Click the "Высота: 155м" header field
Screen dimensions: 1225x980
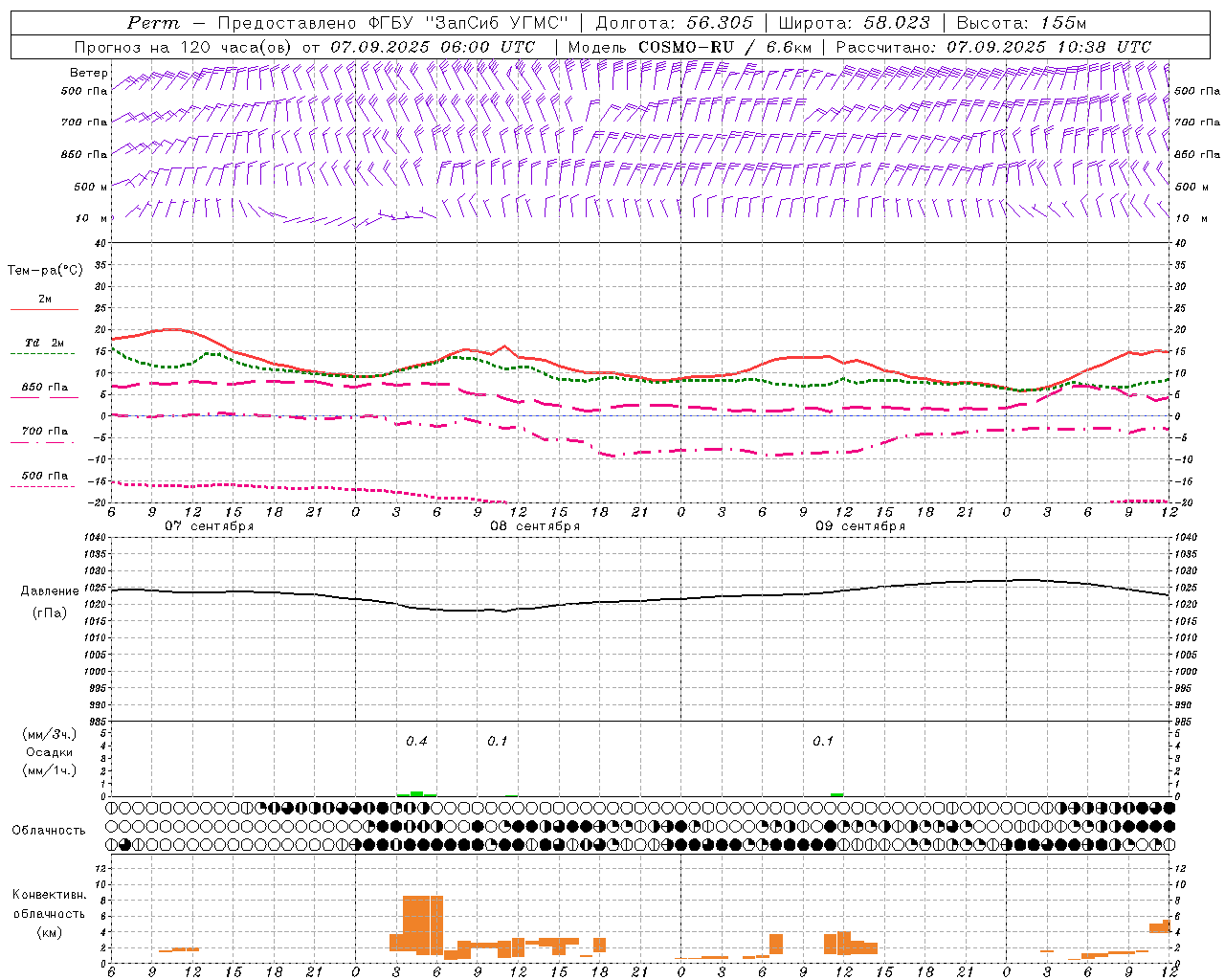point(1021,23)
